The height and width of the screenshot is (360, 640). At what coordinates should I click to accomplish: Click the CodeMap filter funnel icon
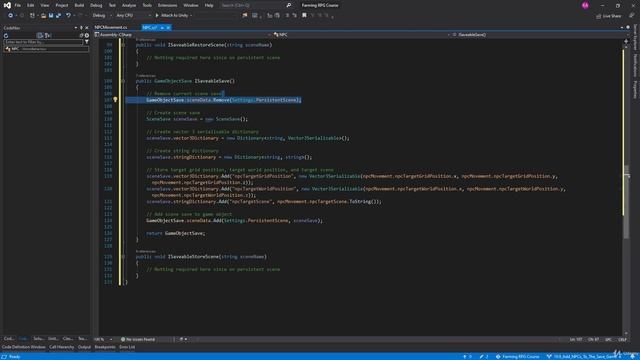(x=87, y=42)
